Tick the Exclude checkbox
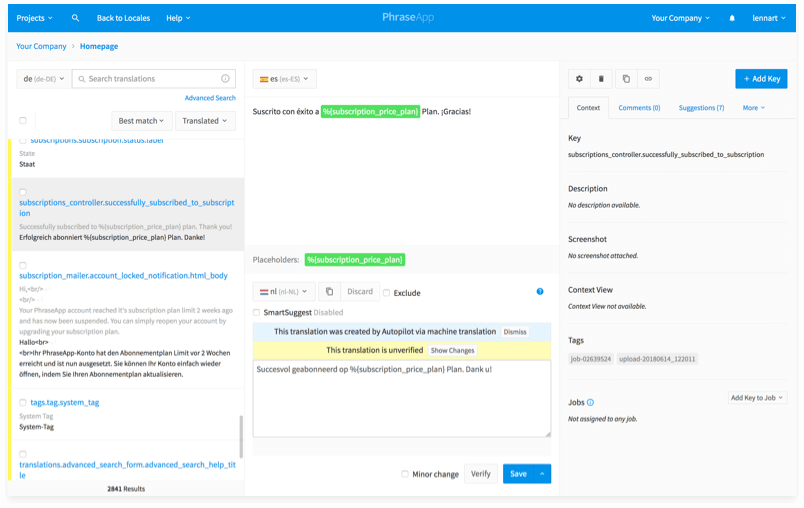The height and width of the screenshot is (508, 804). coord(387,293)
